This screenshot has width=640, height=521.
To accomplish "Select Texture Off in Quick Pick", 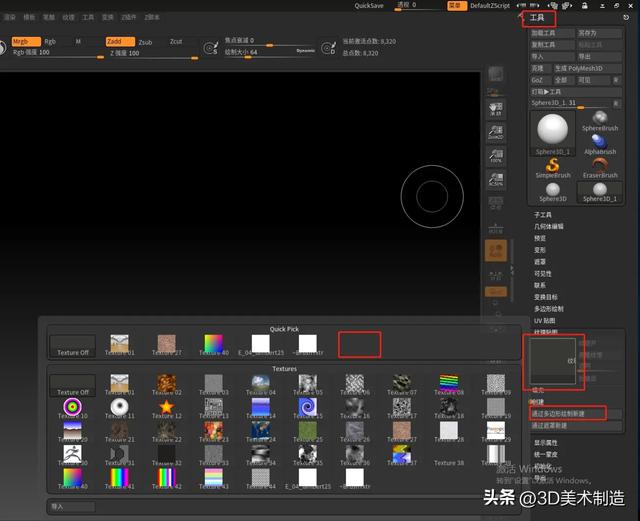I will [73, 346].
